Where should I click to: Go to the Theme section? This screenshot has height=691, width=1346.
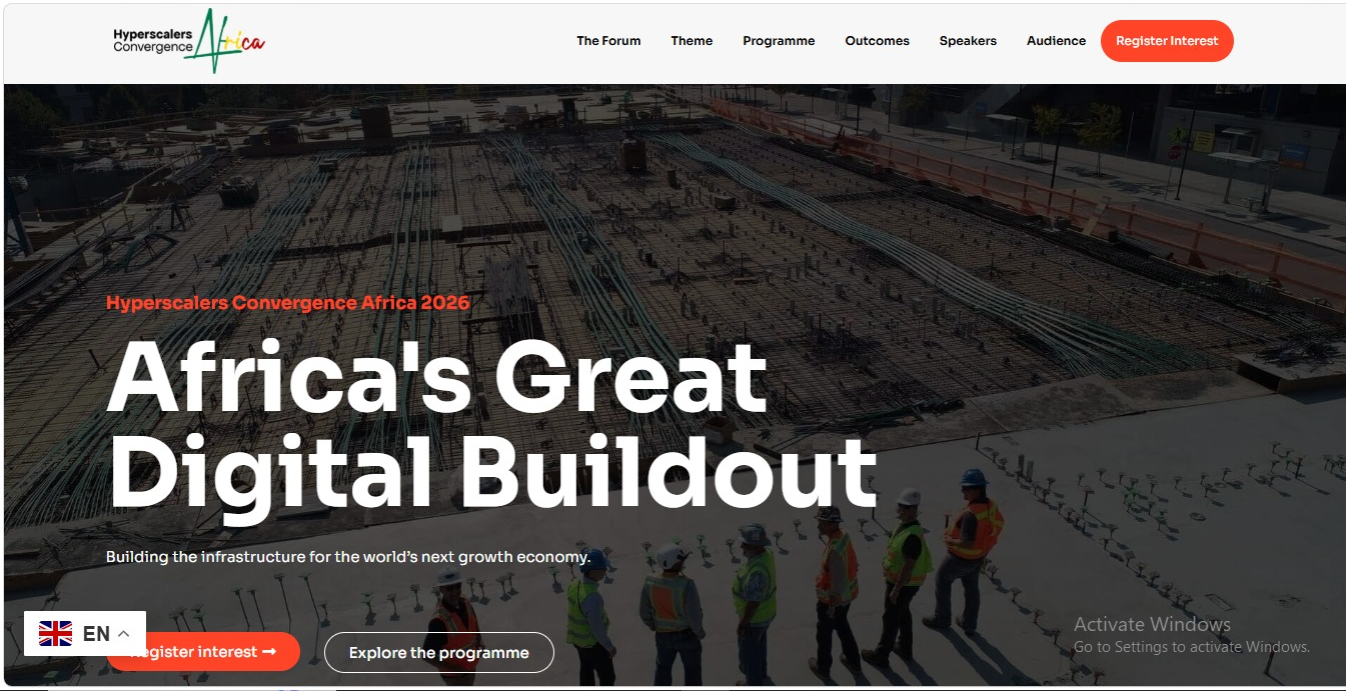692,41
